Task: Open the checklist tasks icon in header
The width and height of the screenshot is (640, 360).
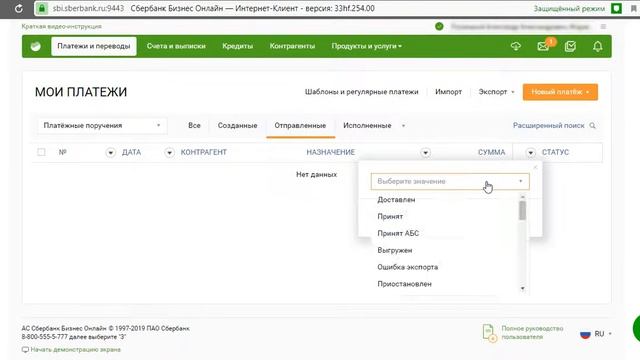Action: click(x=570, y=47)
